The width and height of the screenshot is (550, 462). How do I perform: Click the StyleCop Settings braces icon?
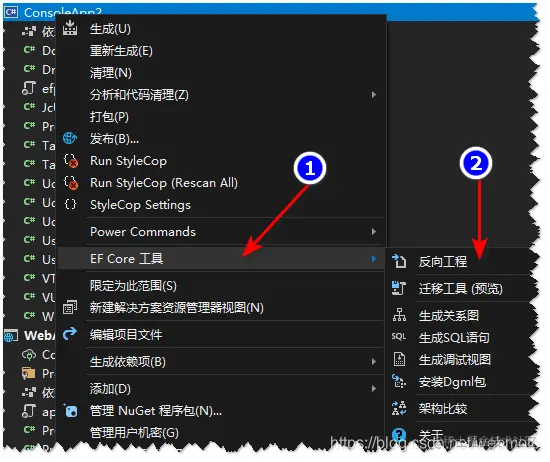coord(70,204)
